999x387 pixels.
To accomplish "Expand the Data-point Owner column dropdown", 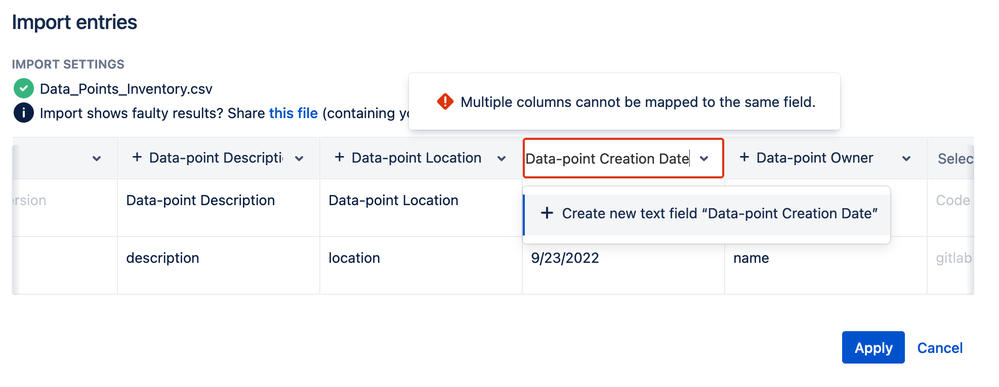I will coord(906,159).
